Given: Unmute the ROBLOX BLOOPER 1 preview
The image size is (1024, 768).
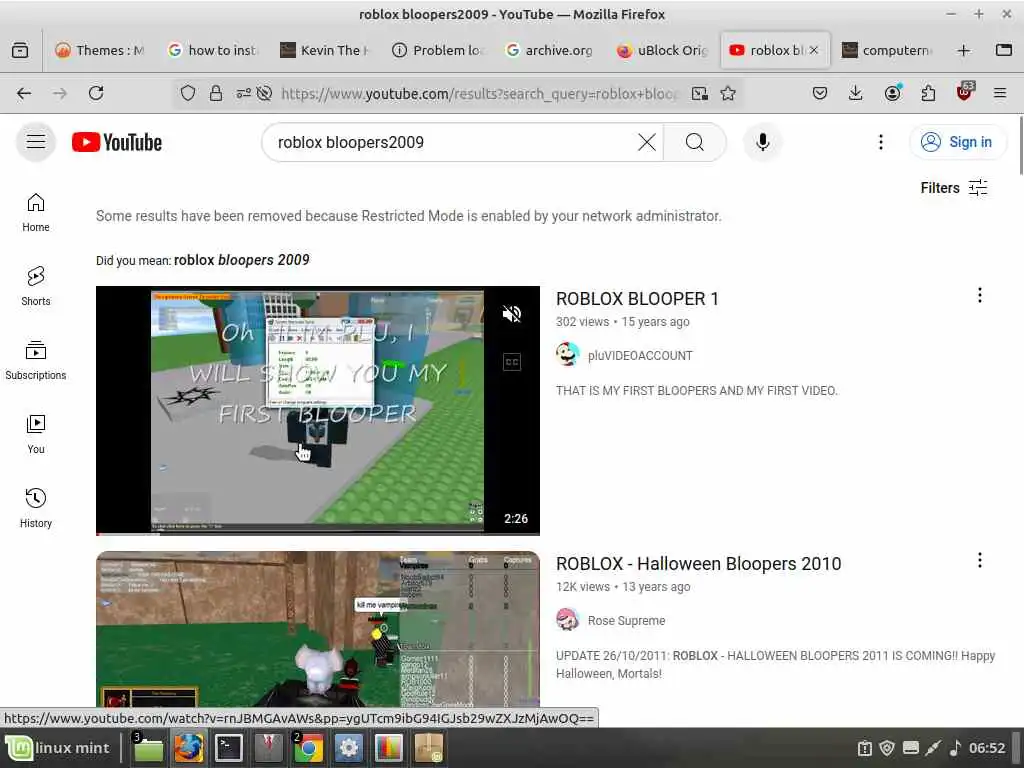Looking at the screenshot, I should (x=512, y=314).
